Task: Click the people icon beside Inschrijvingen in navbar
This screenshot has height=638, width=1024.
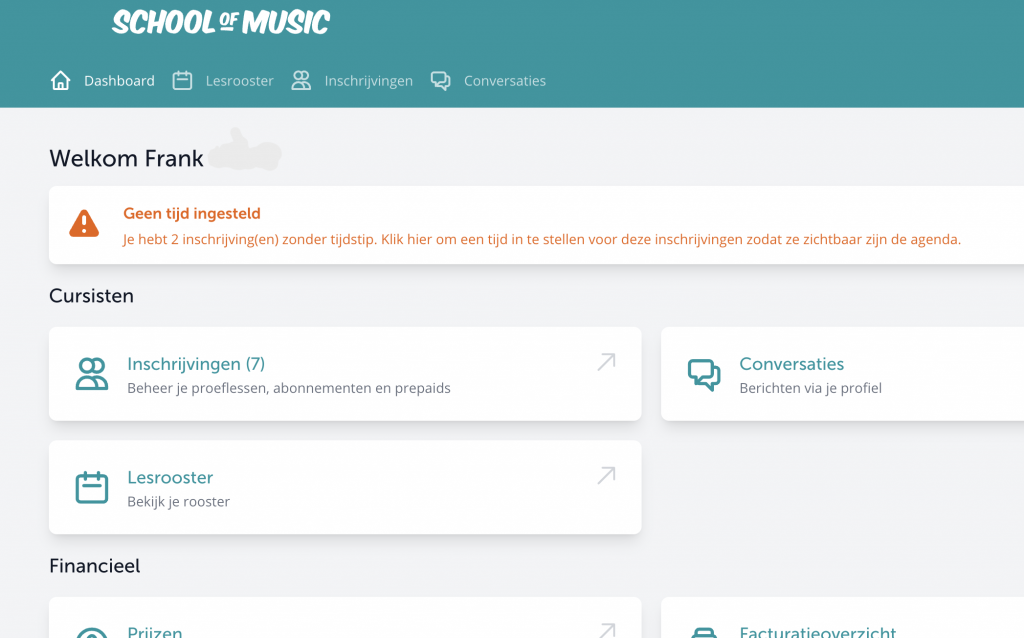Action: pos(301,81)
